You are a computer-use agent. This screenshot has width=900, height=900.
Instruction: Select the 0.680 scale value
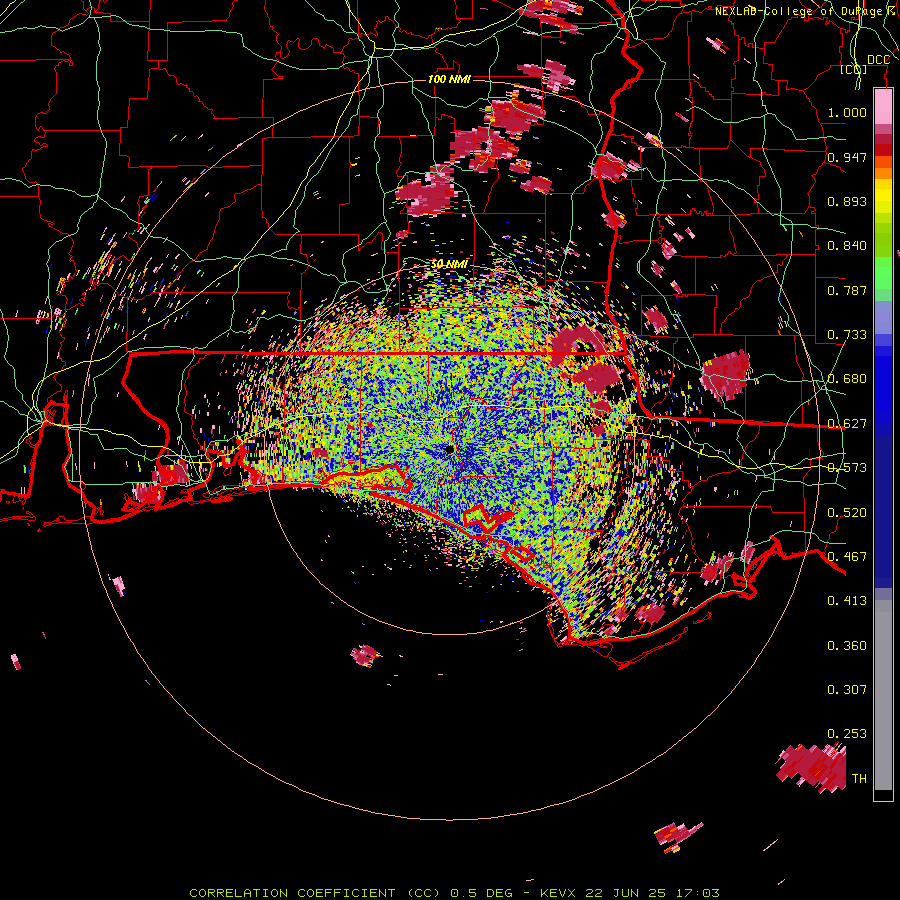pos(847,379)
